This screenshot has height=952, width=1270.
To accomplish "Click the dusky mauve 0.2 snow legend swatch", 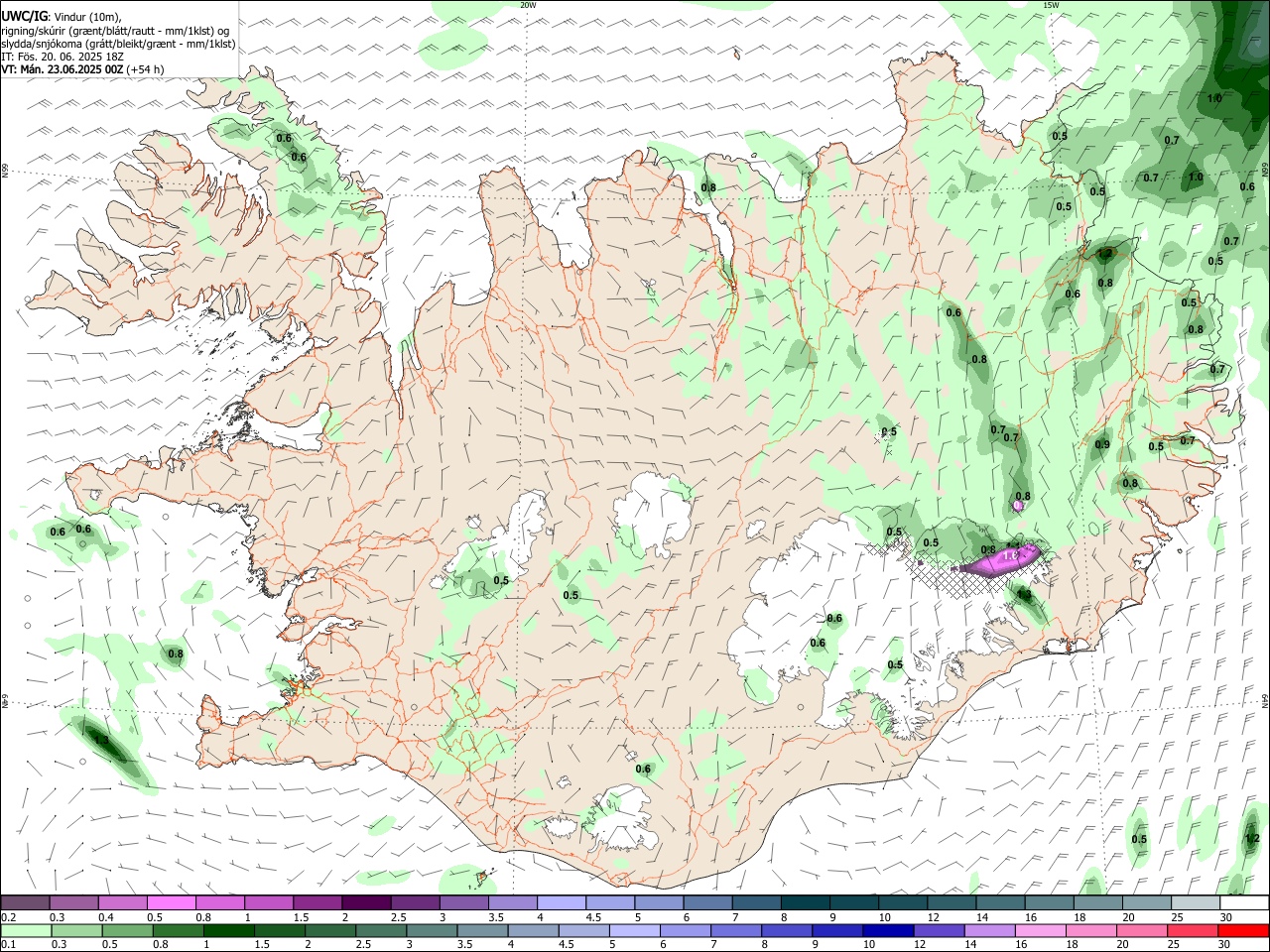I will coord(25,902).
